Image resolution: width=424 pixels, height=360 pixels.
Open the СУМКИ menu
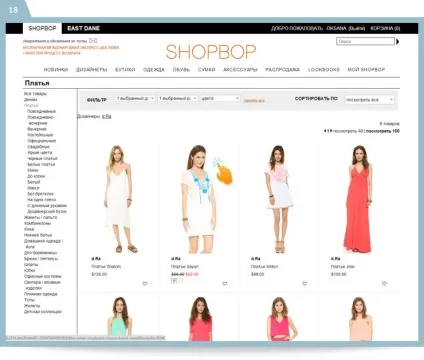(206, 70)
